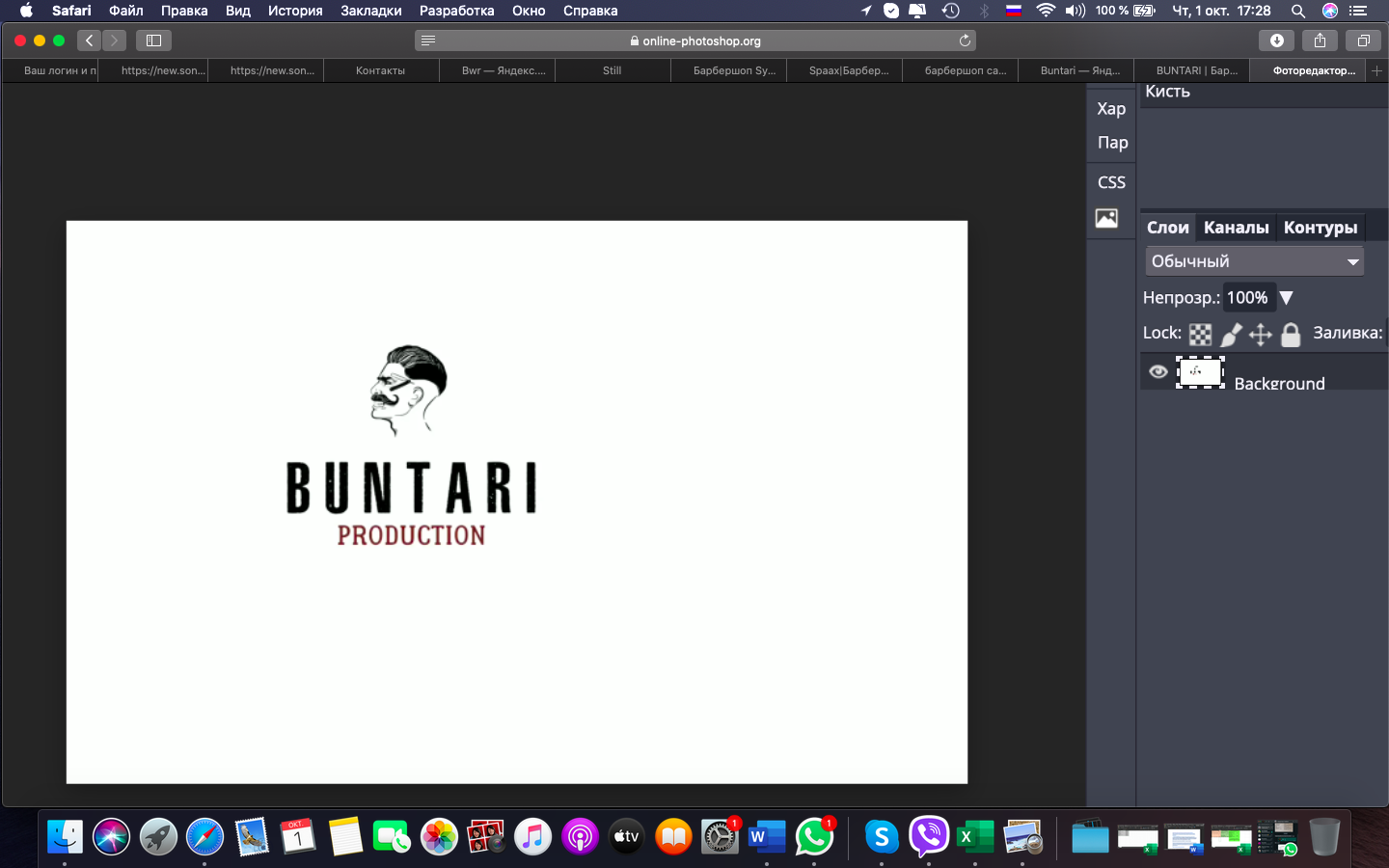
Task: Click the 100% opacity value field
Action: click(1248, 298)
